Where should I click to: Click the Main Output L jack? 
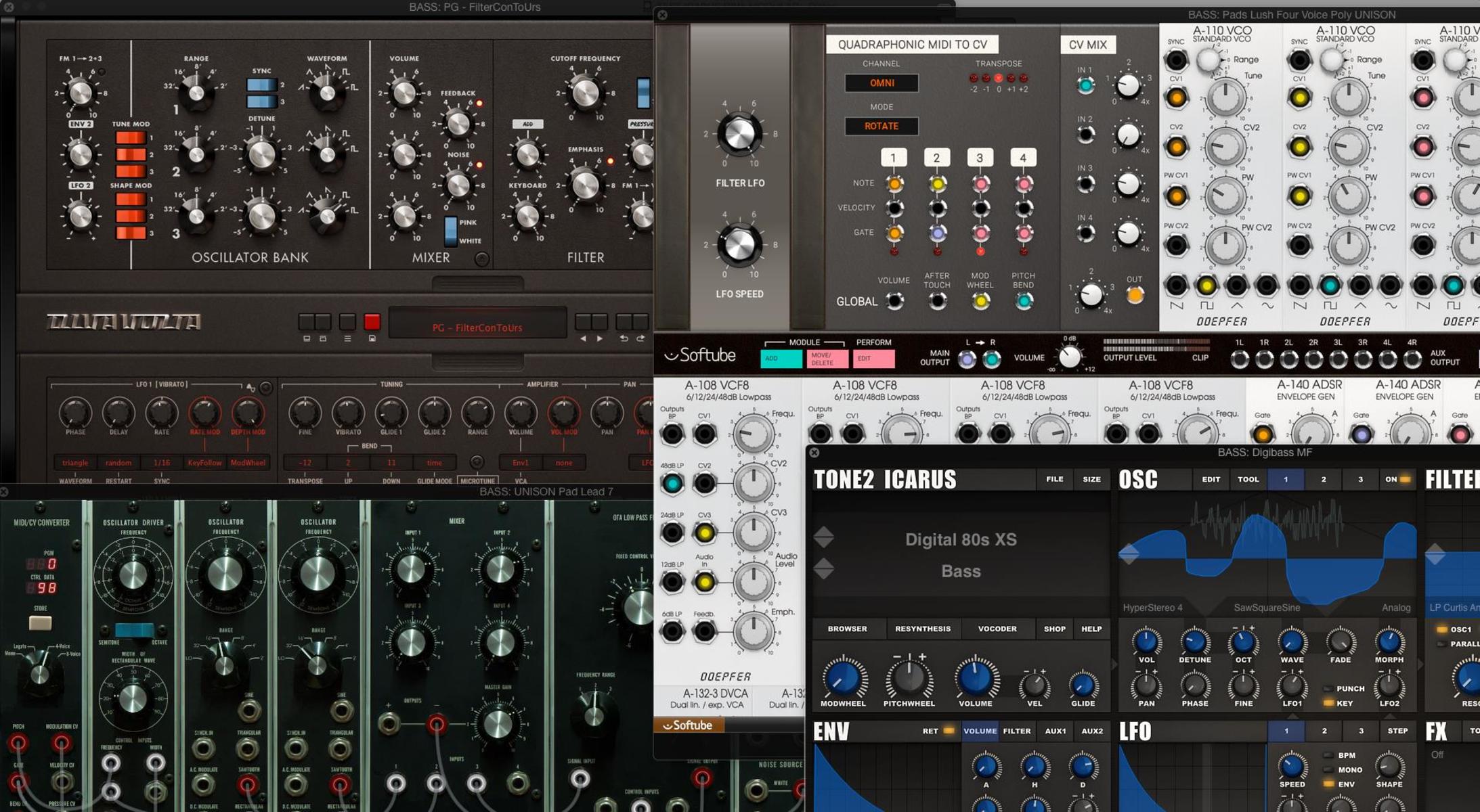(967, 360)
